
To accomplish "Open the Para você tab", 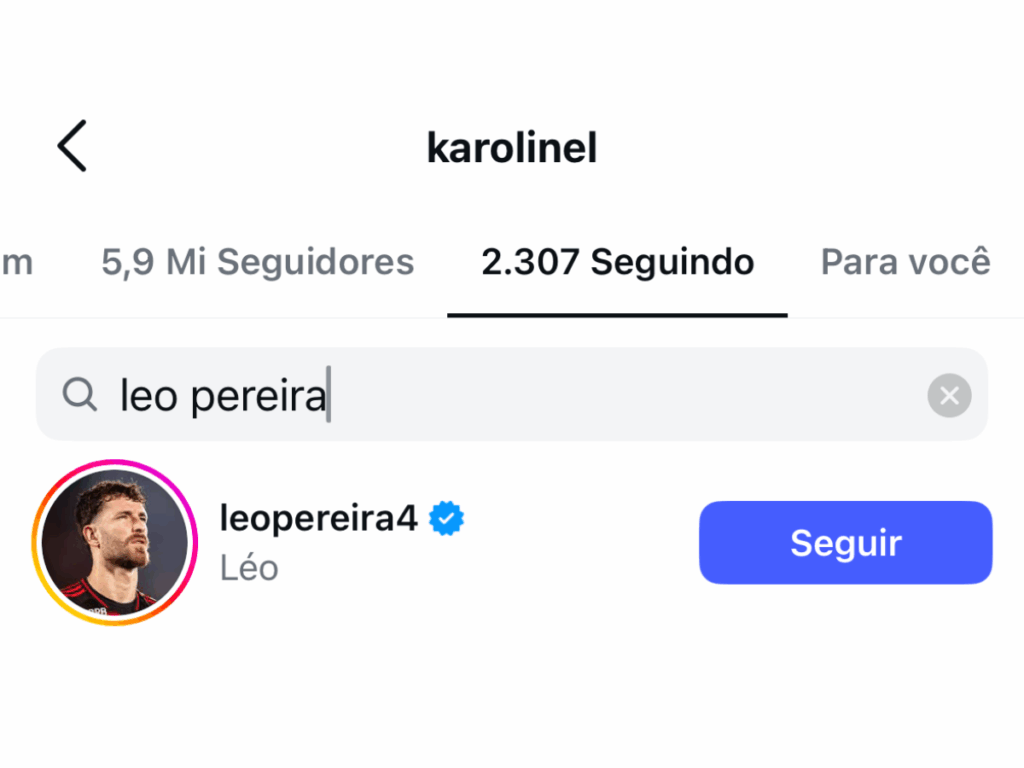I will [903, 261].
